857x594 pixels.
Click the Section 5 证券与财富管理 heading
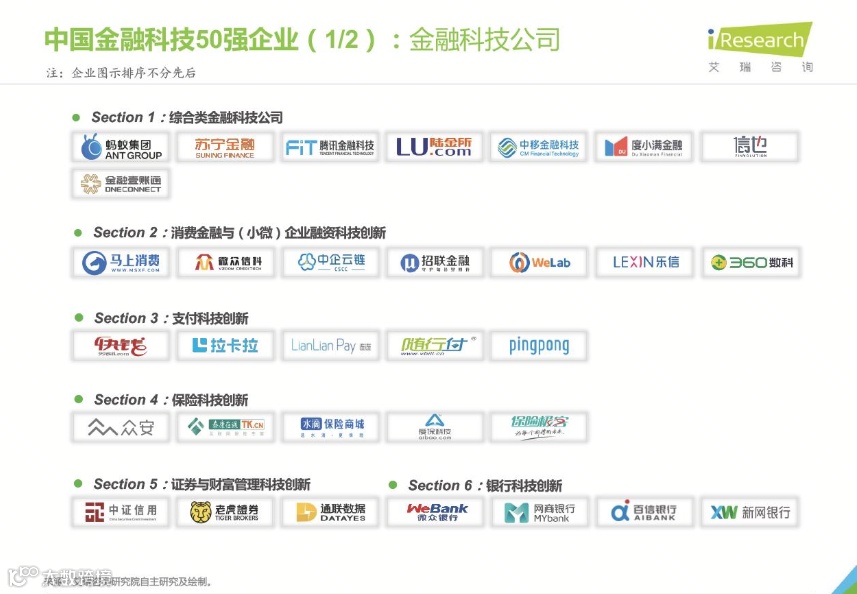coord(202,484)
